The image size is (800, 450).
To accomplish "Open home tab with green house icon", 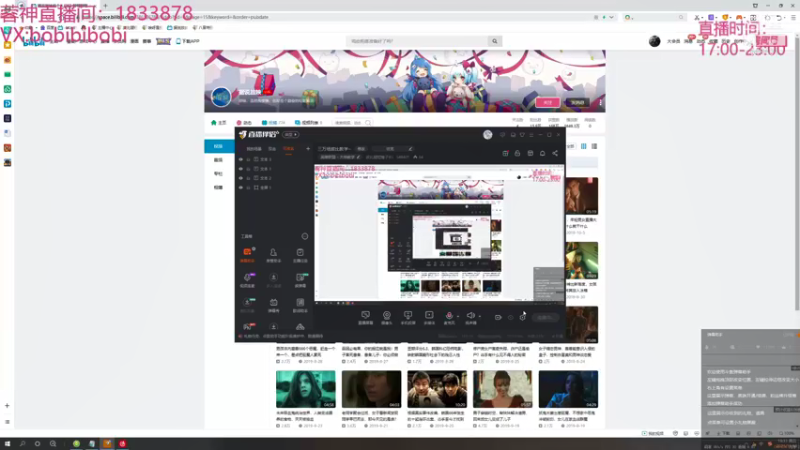I will [218, 123].
